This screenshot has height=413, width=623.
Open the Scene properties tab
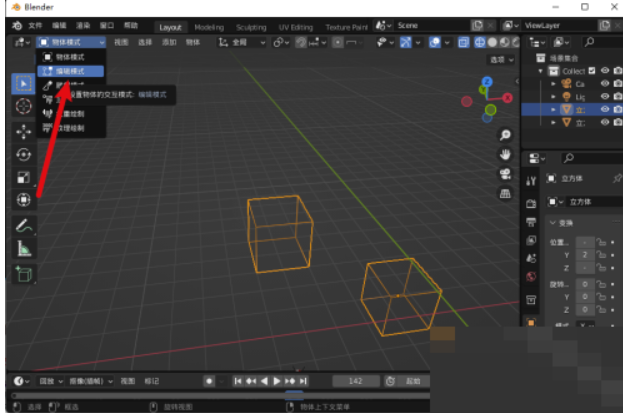pos(531,258)
